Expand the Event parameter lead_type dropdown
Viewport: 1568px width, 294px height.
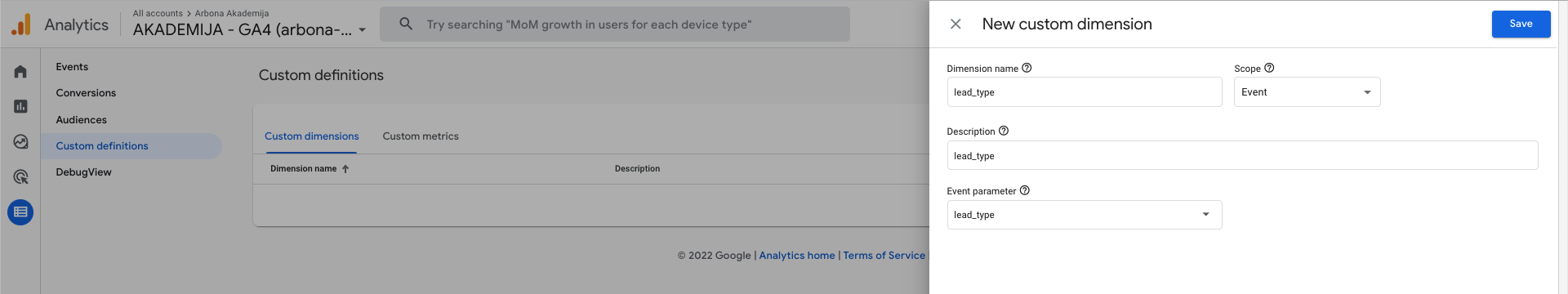pyautogui.click(x=1085, y=215)
